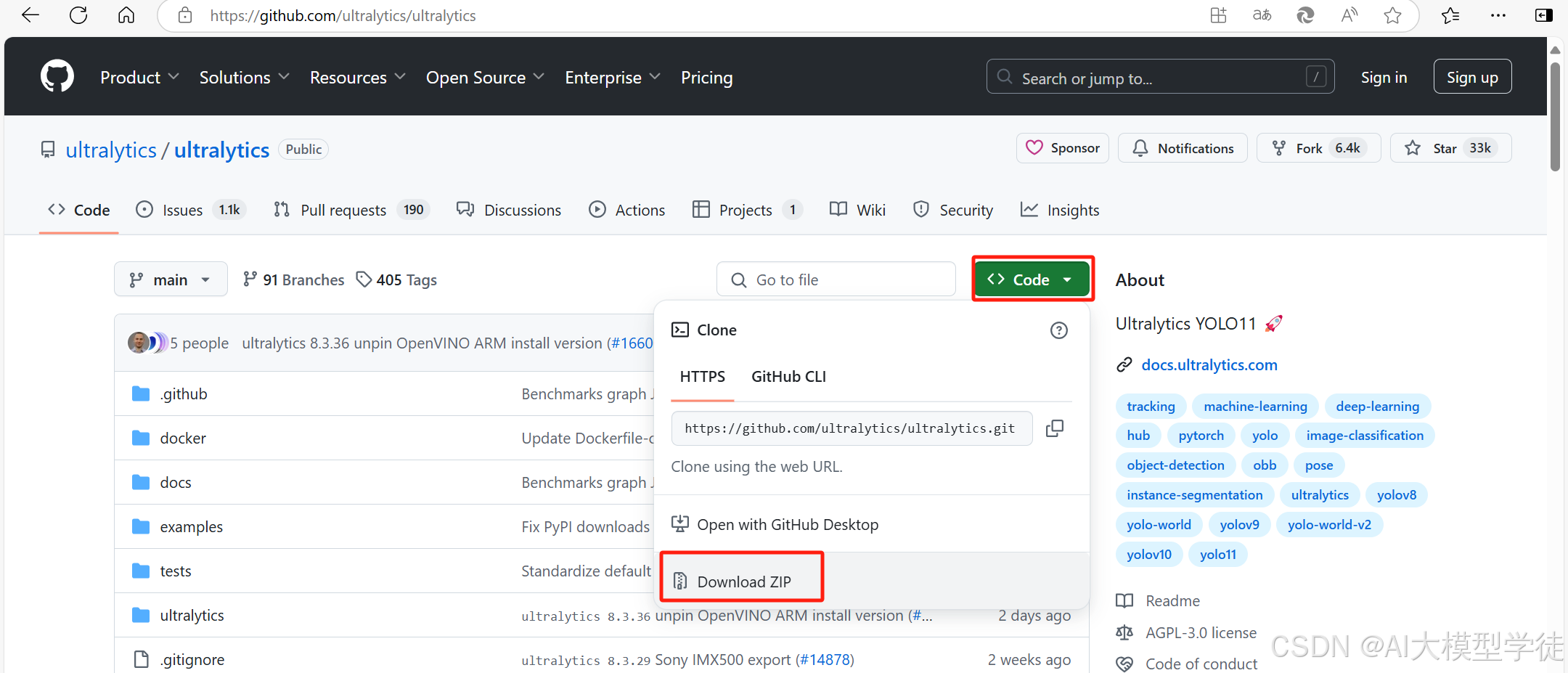This screenshot has height=673, width=1568.
Task: Click the Search or jump to field
Action: point(1160,76)
